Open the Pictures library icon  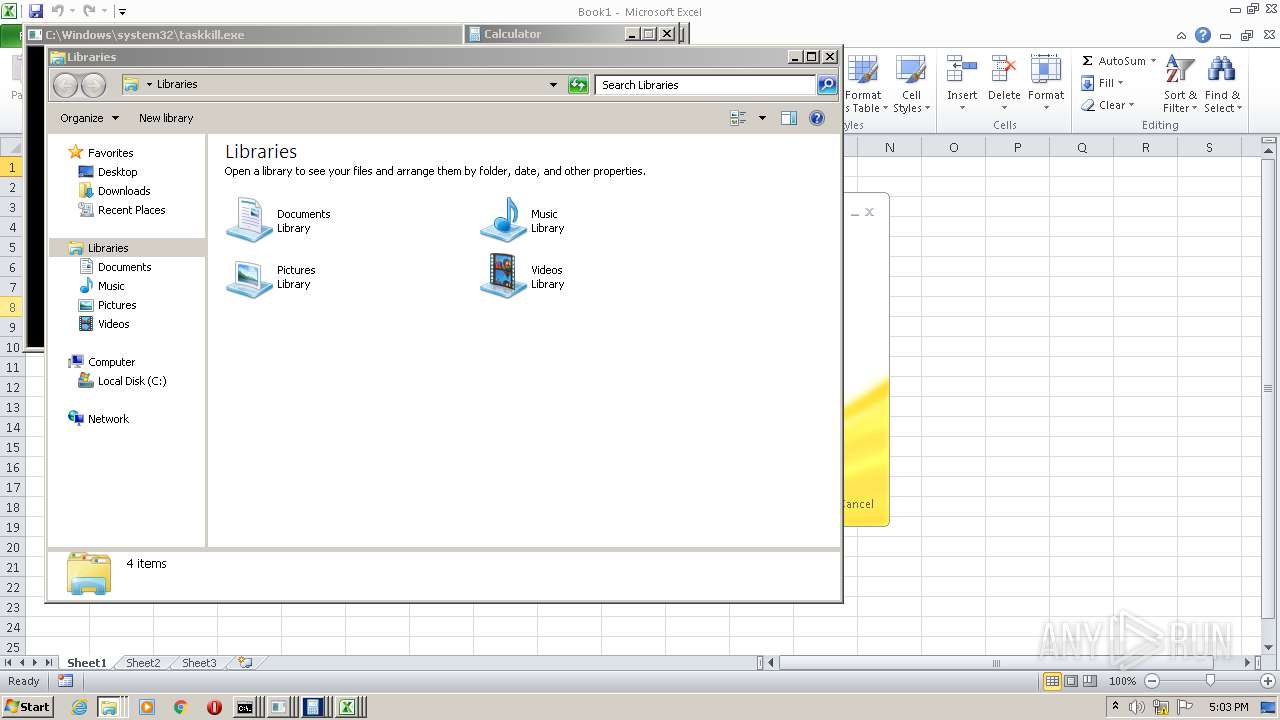249,277
